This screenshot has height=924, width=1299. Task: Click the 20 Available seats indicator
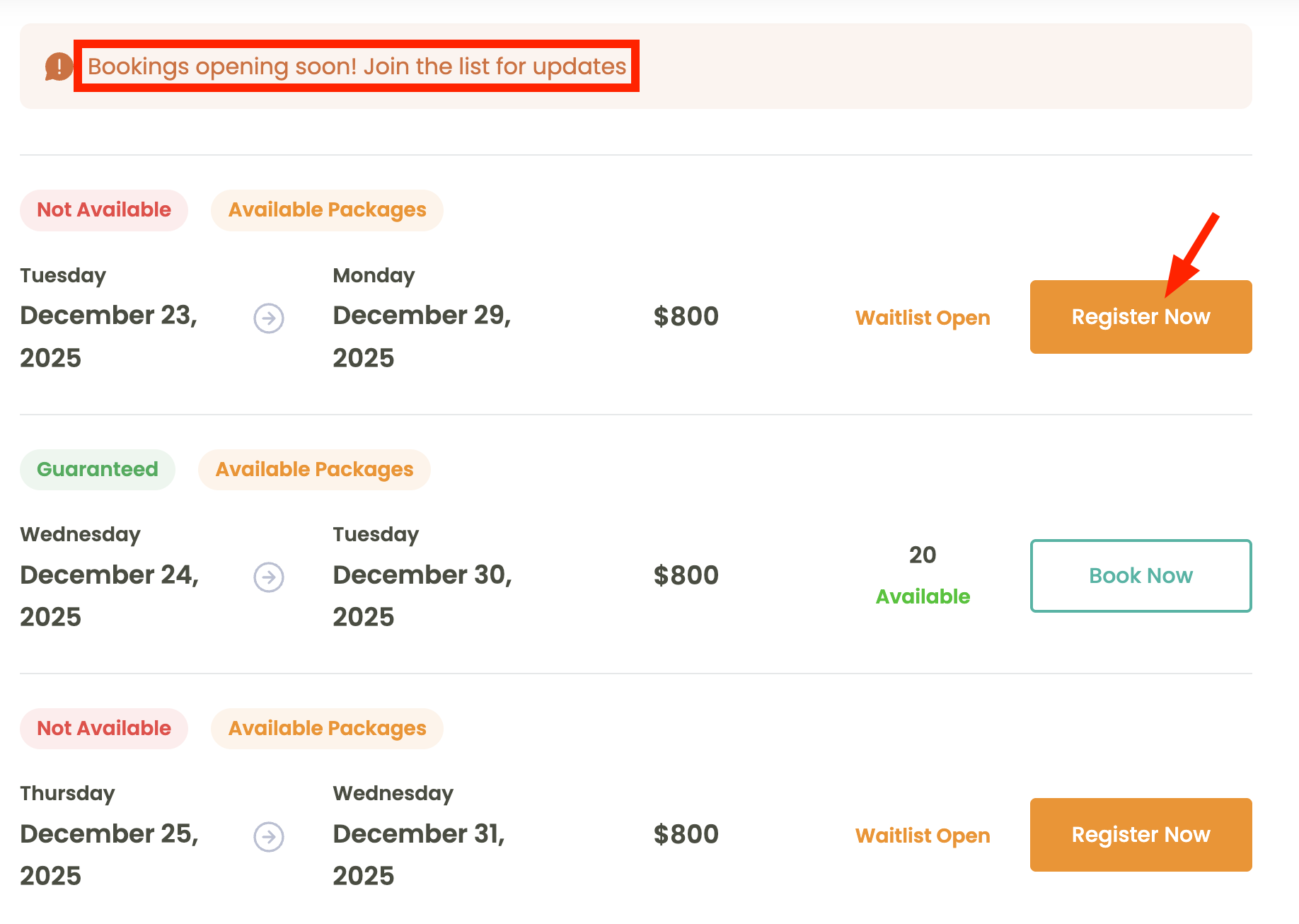[x=922, y=576]
